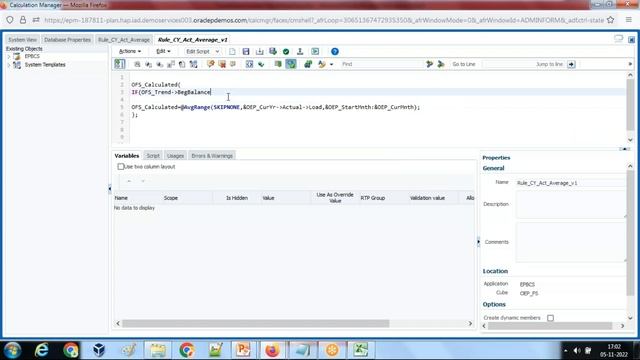
Task: Click the new document icon in toolbar
Action: point(232,51)
